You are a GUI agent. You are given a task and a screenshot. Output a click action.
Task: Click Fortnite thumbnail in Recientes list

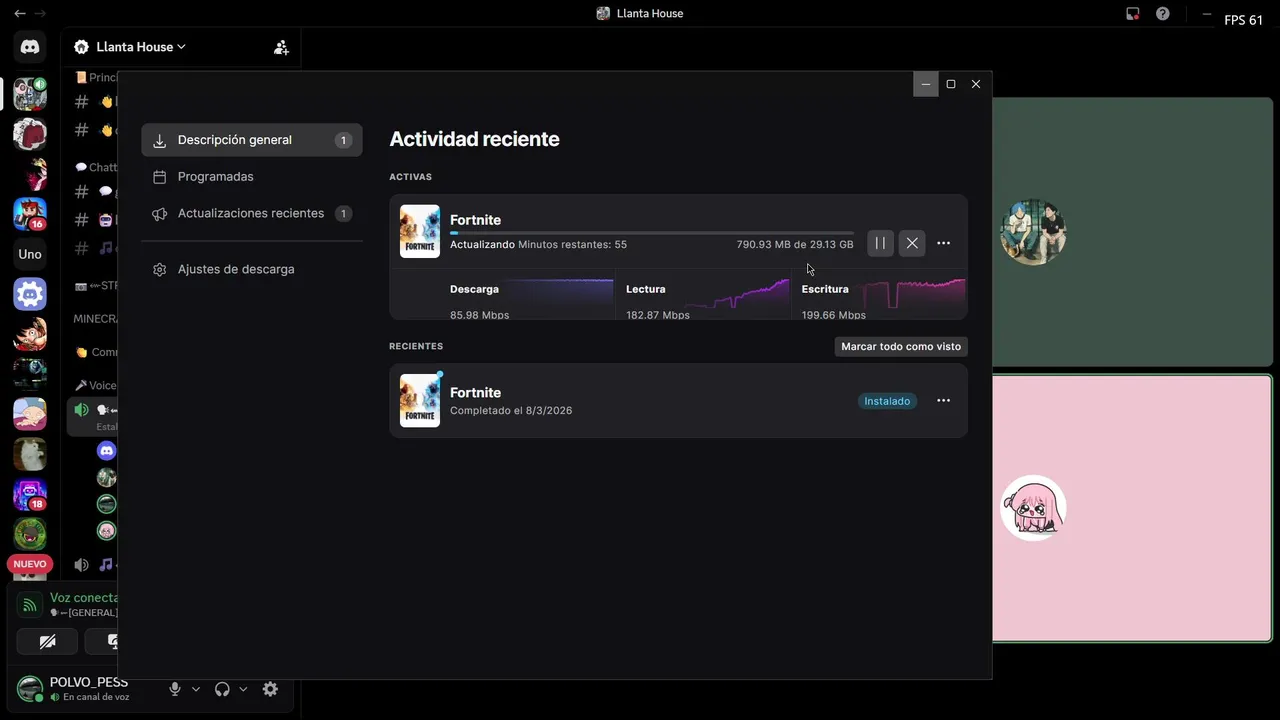pos(420,400)
